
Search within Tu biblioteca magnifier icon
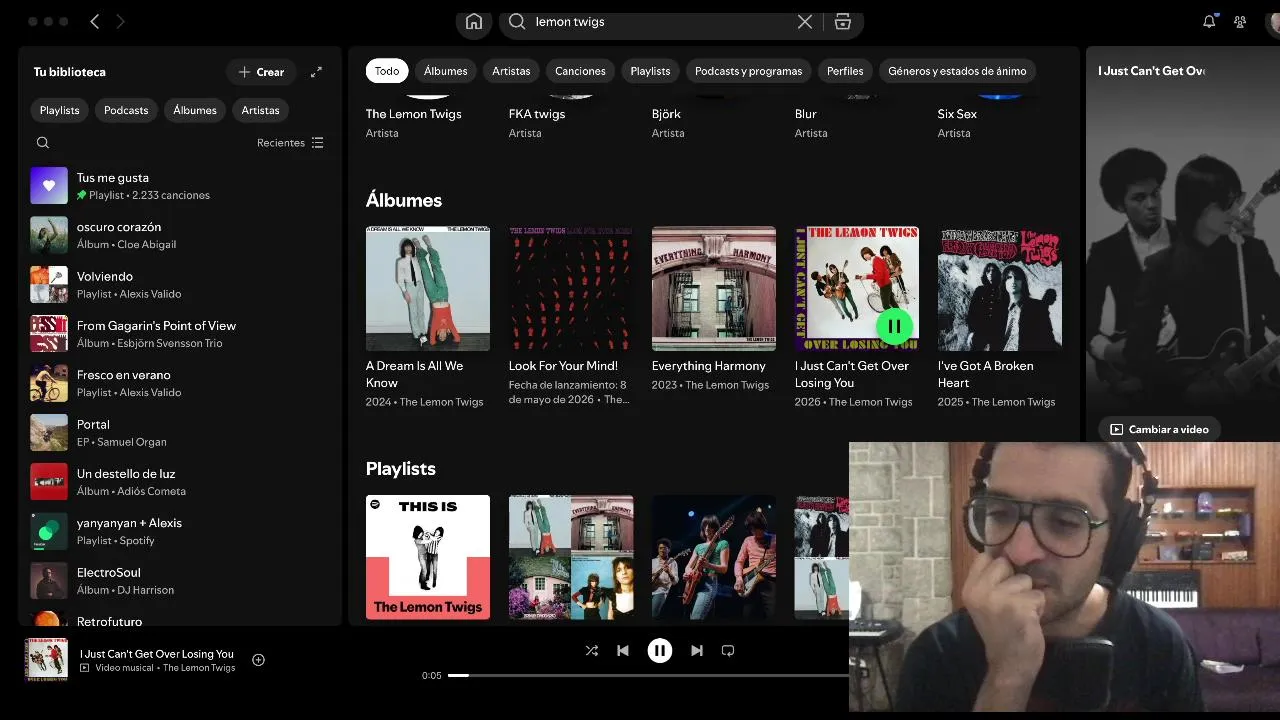[x=43, y=143]
